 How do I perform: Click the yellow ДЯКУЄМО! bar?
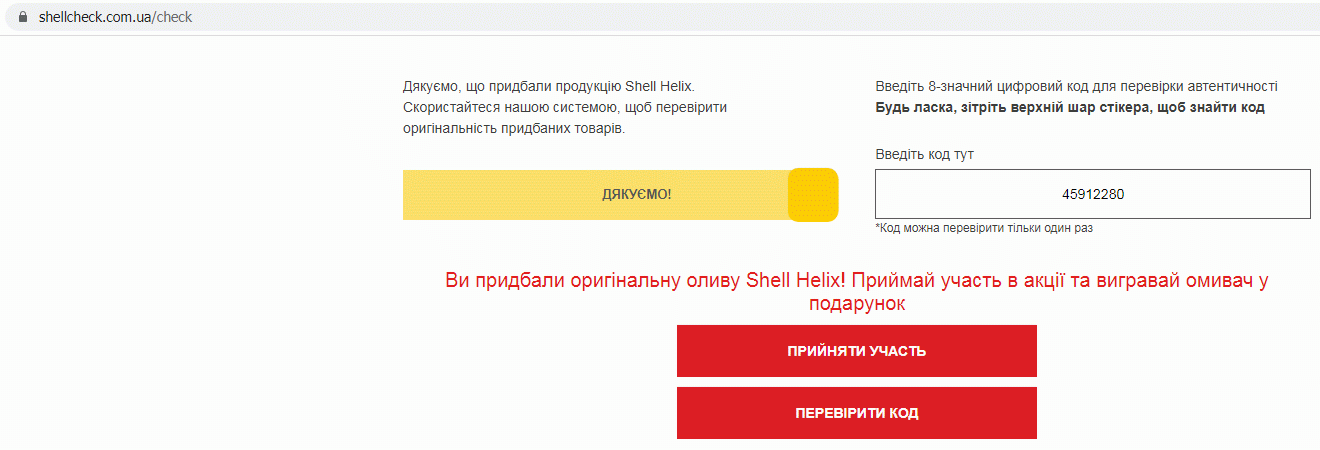pos(620,194)
